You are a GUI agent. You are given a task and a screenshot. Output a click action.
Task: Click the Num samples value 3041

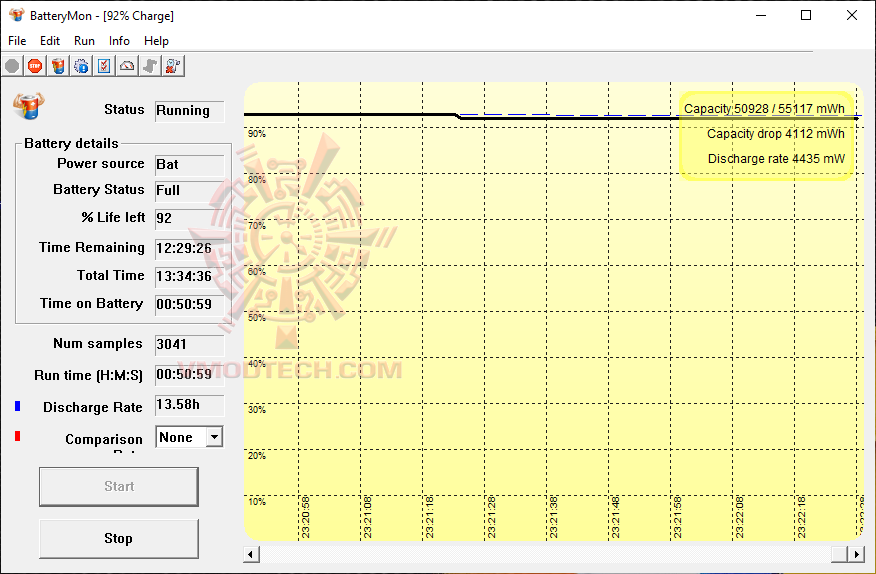point(189,344)
